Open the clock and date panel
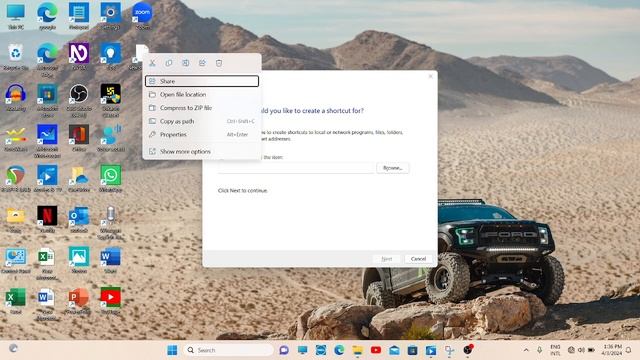Image resolution: width=640 pixels, height=360 pixels. click(x=612, y=350)
